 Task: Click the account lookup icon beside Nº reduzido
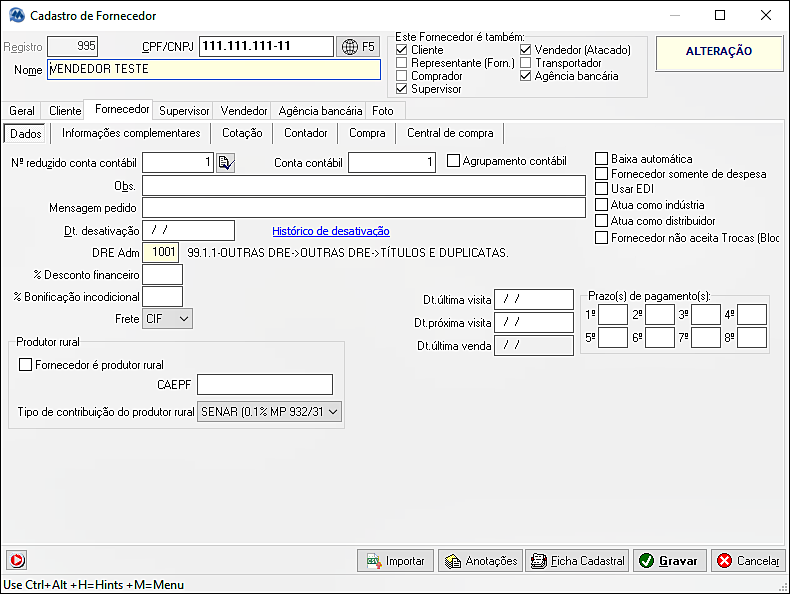tap(225, 163)
